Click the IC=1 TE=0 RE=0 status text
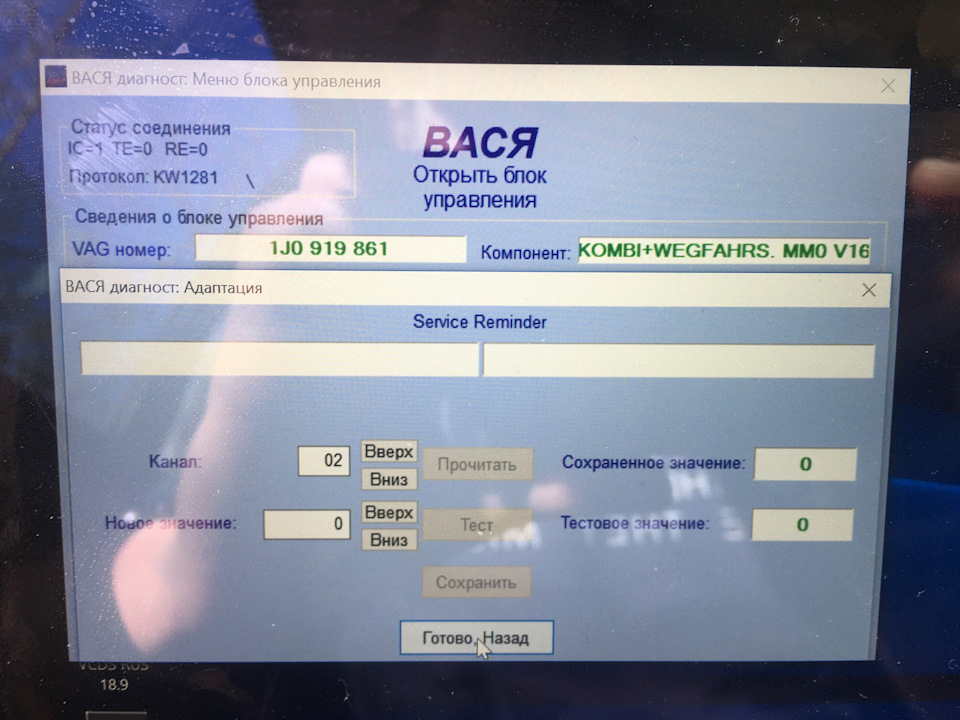This screenshot has width=960, height=720. (138, 149)
